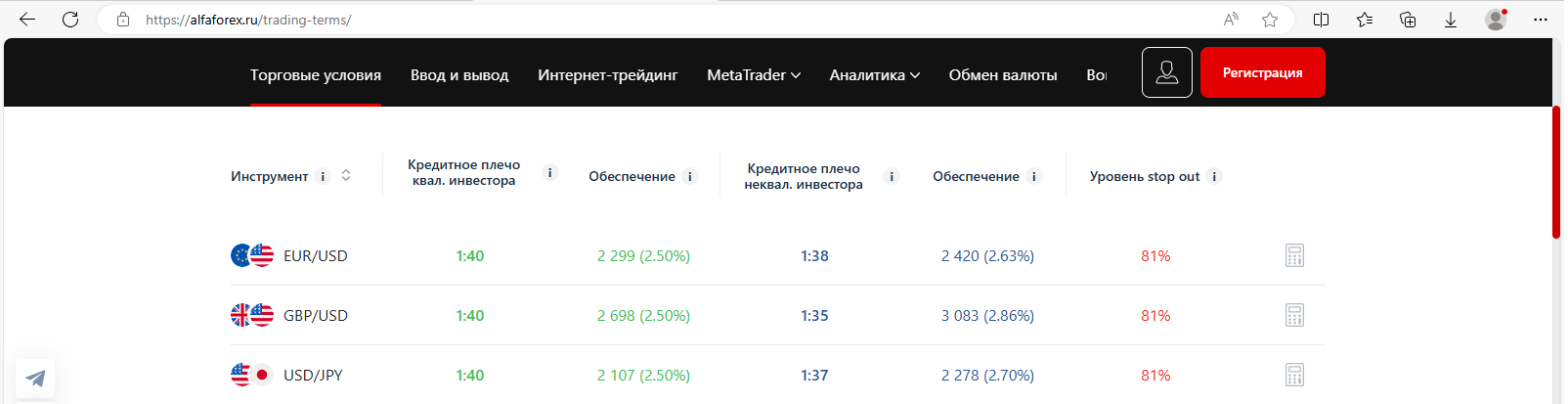Open the calculator for USD/JPY row

pyautogui.click(x=1294, y=376)
